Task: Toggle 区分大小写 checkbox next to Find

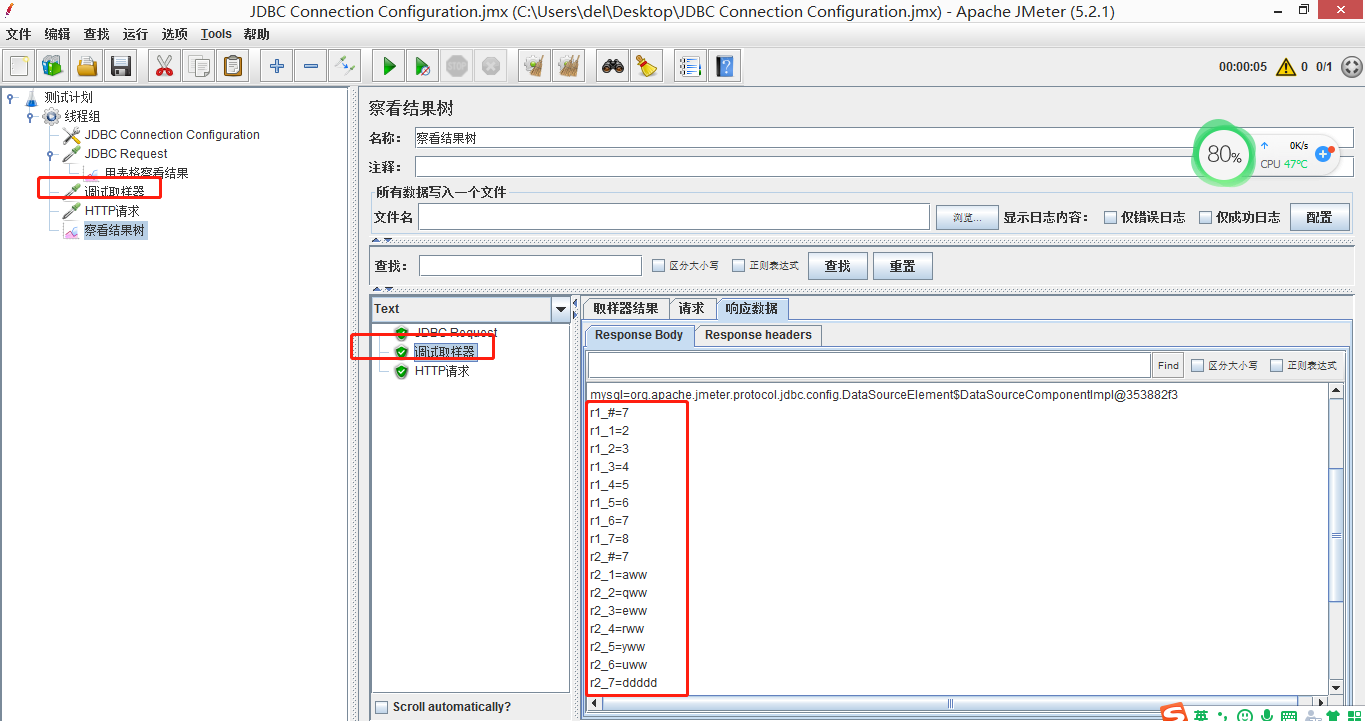Action: coord(1197,366)
